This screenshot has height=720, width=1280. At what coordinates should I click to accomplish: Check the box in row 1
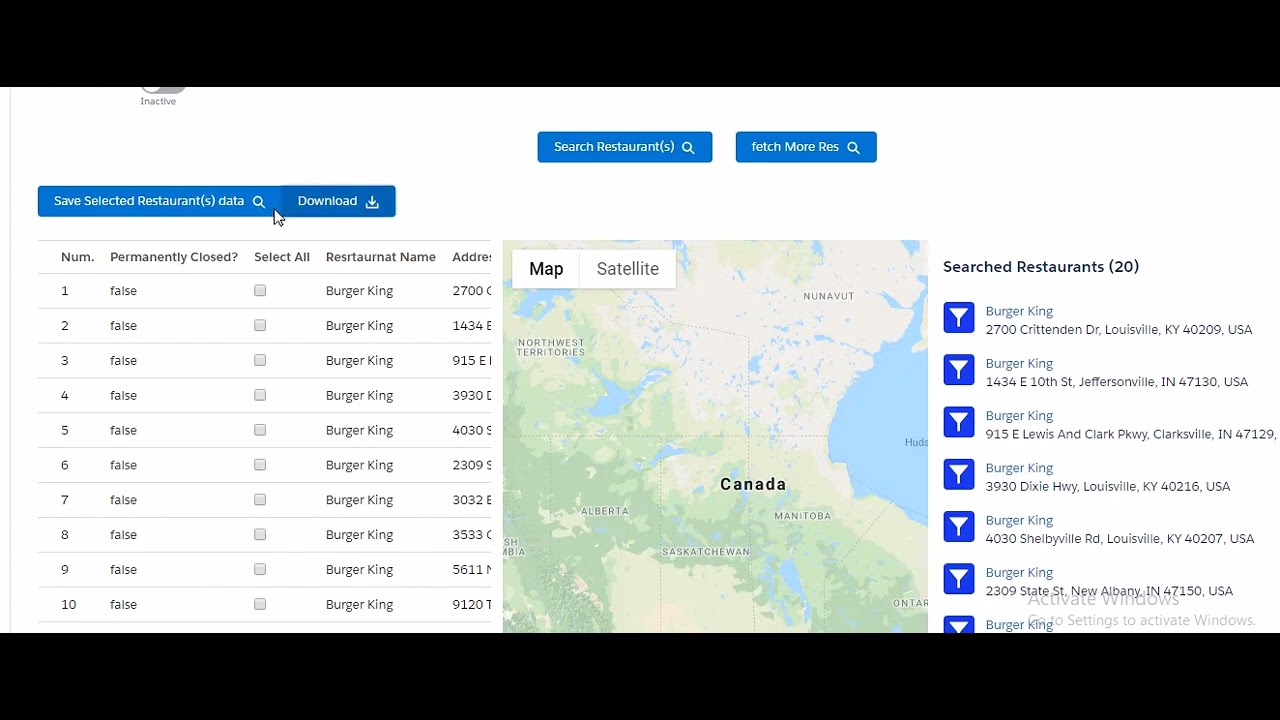click(x=260, y=291)
